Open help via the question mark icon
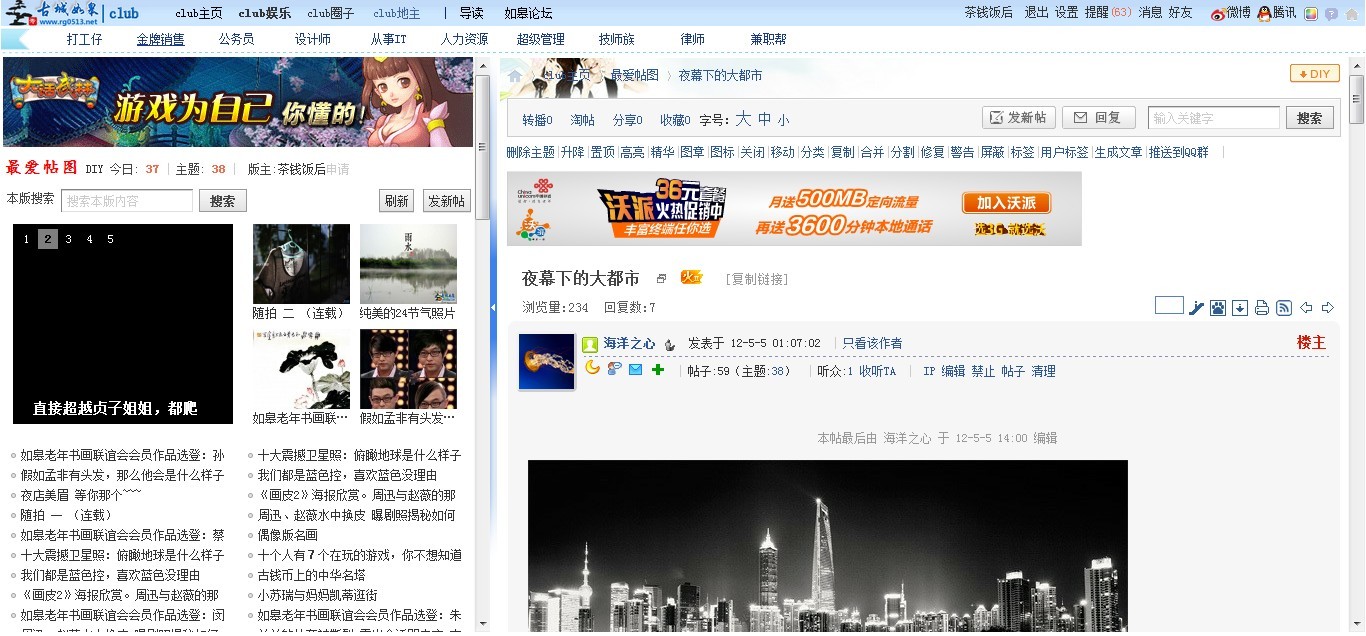Image resolution: width=1366 pixels, height=636 pixels. [x=1333, y=14]
